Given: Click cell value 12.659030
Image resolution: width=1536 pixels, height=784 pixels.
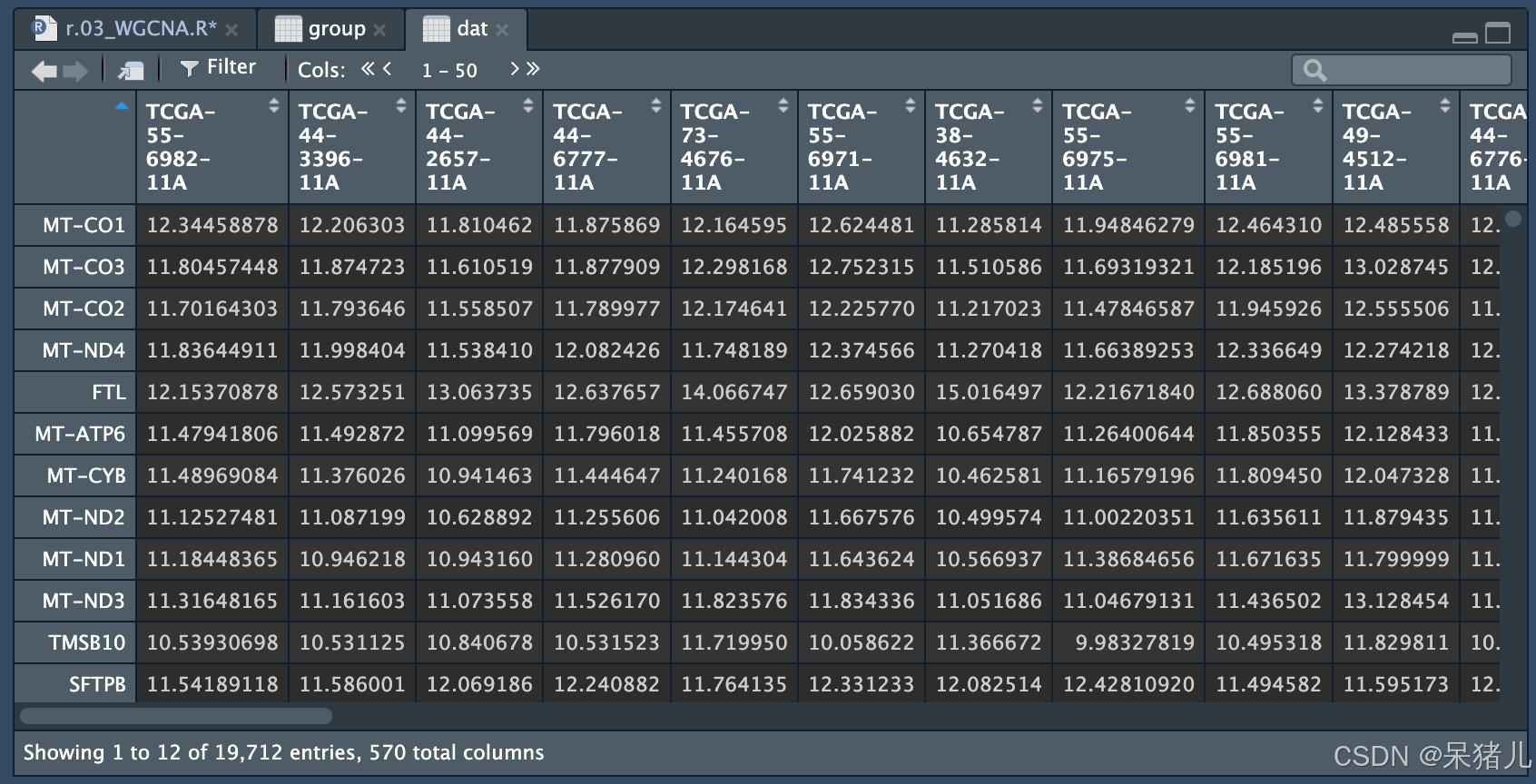Looking at the screenshot, I should [x=862, y=392].
